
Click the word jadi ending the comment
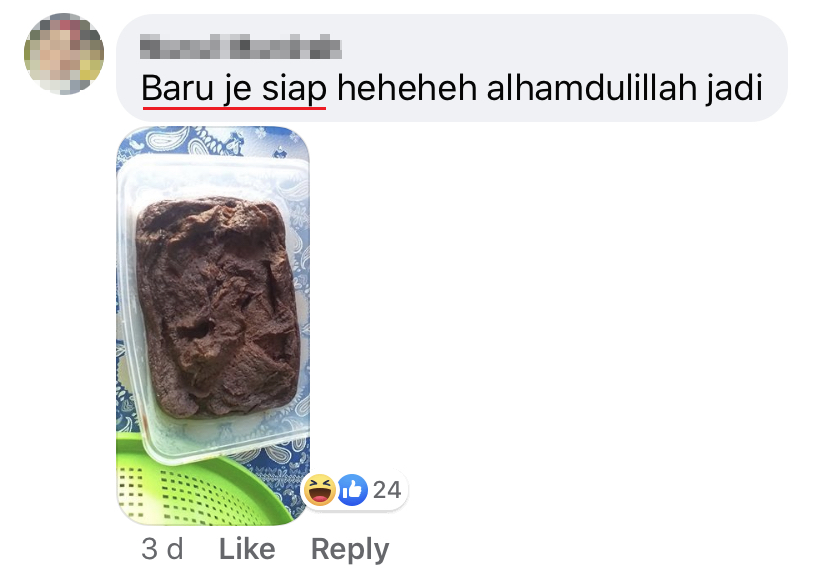click(735, 88)
